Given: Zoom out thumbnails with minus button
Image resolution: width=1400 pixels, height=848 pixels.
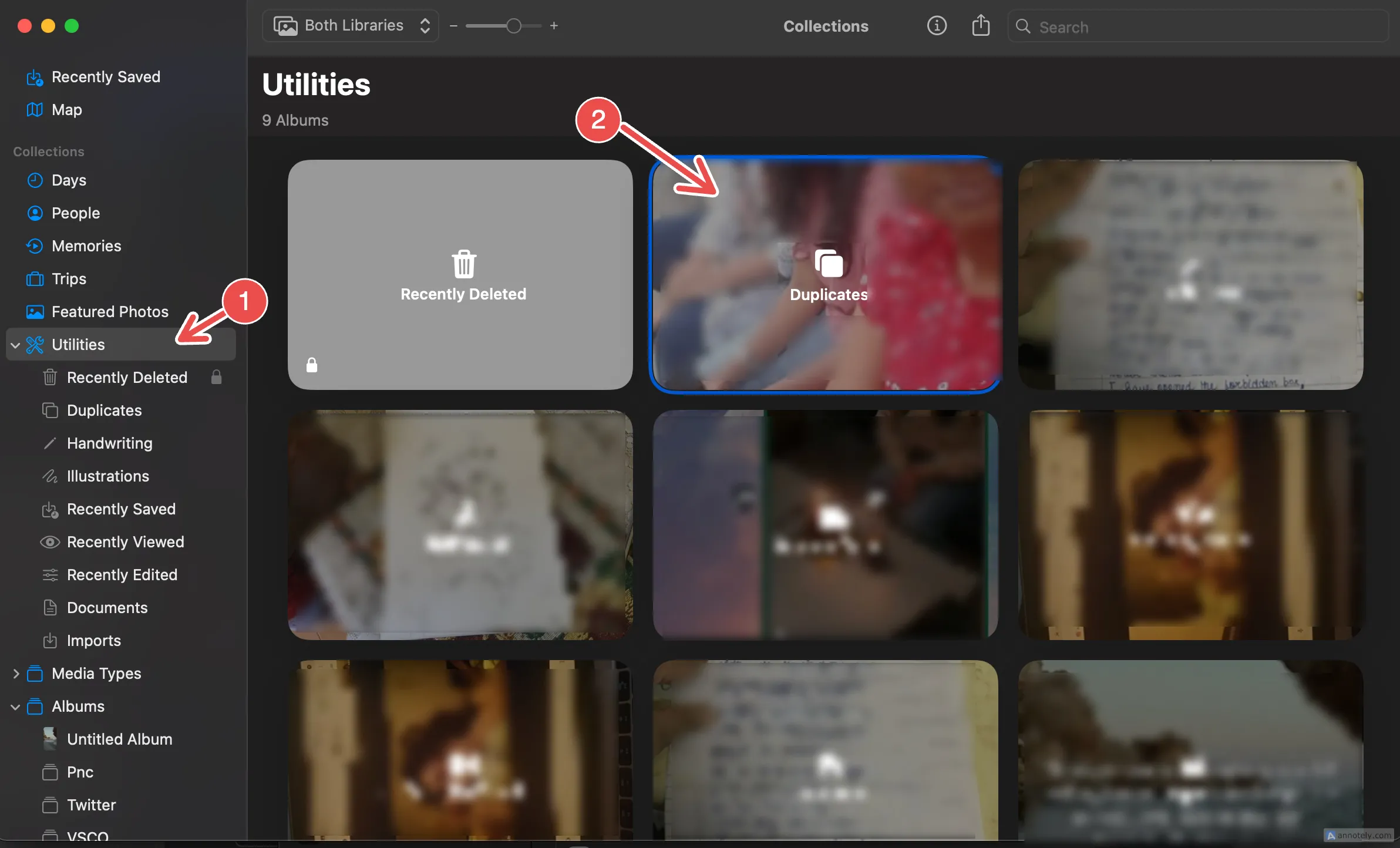Looking at the screenshot, I should click(453, 26).
